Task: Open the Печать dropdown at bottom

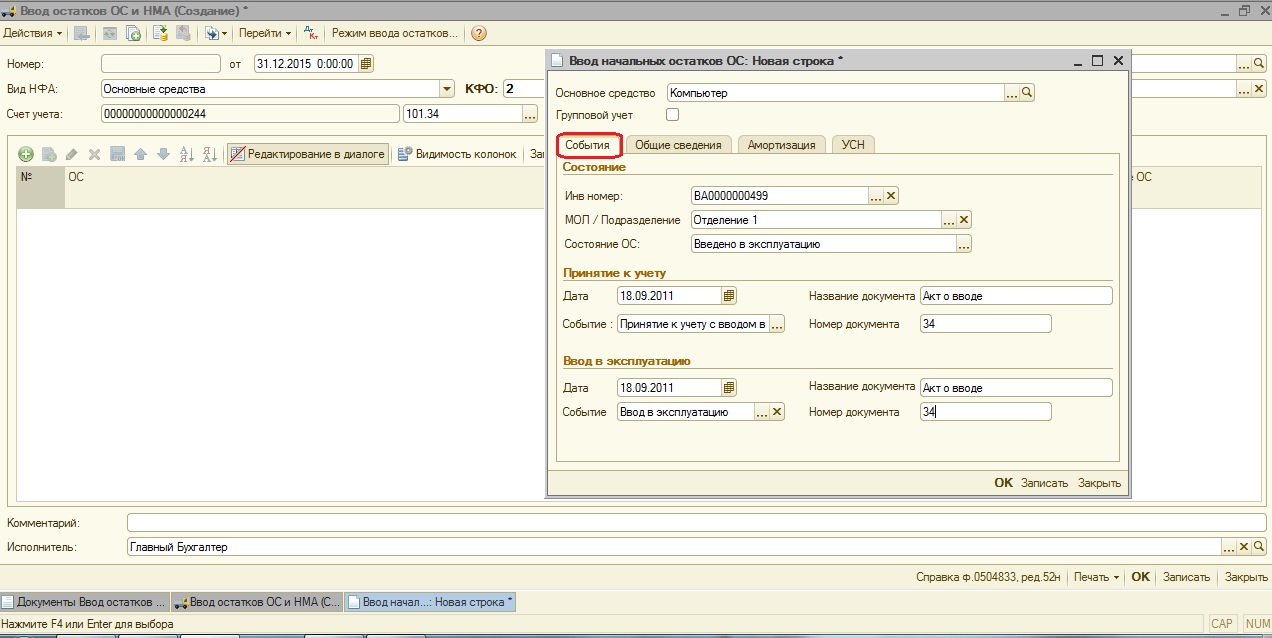Action: [x=1097, y=577]
